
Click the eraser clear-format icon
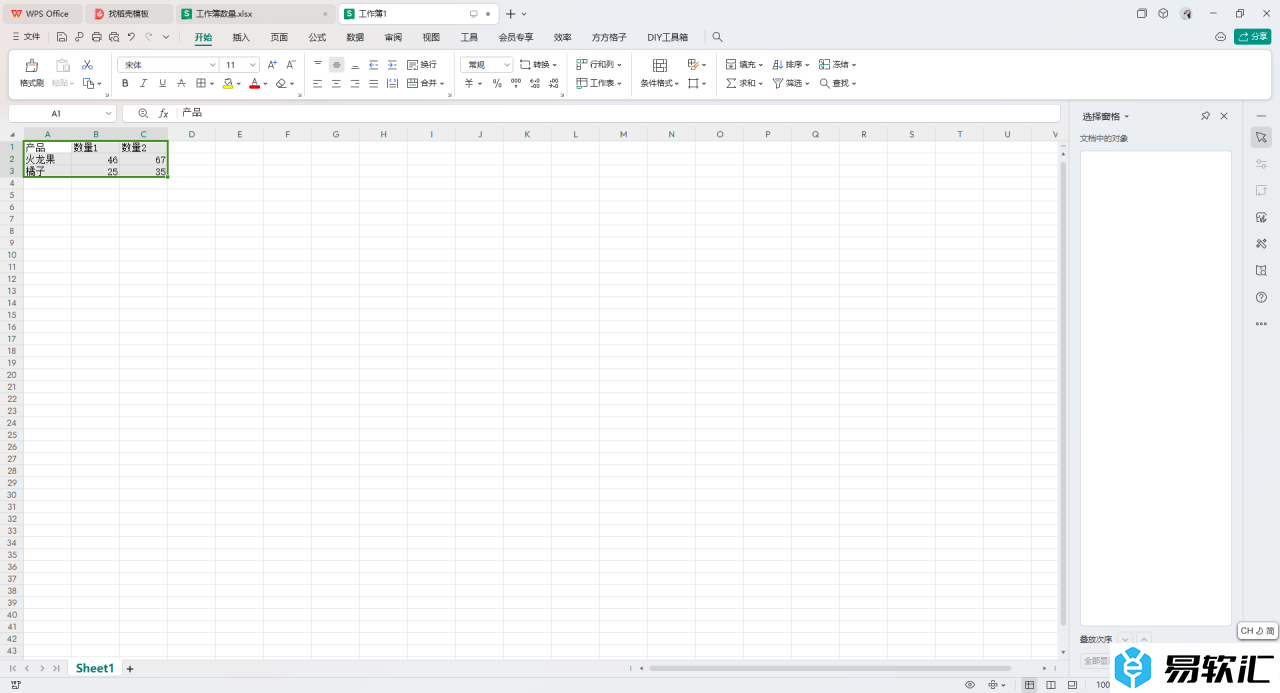click(281, 83)
